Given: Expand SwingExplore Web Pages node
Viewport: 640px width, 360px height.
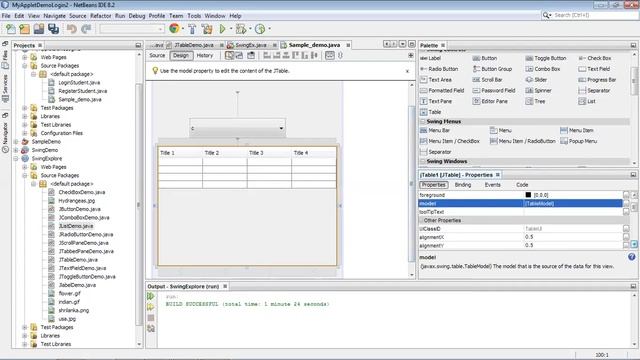Looking at the screenshot, I should tap(25, 167).
